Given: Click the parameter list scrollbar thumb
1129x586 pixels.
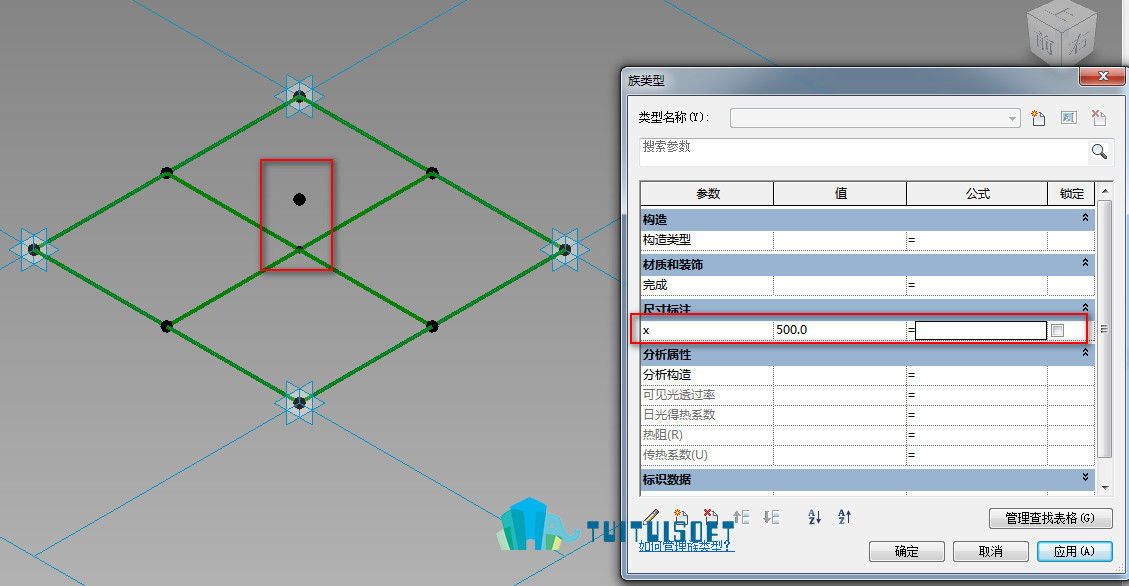Looking at the screenshot, I should [x=1105, y=329].
